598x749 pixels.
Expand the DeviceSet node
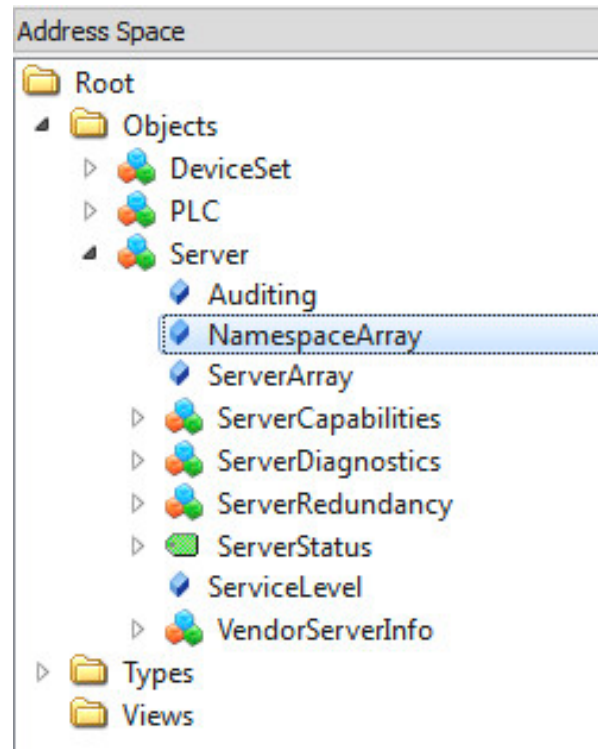[x=90, y=168]
